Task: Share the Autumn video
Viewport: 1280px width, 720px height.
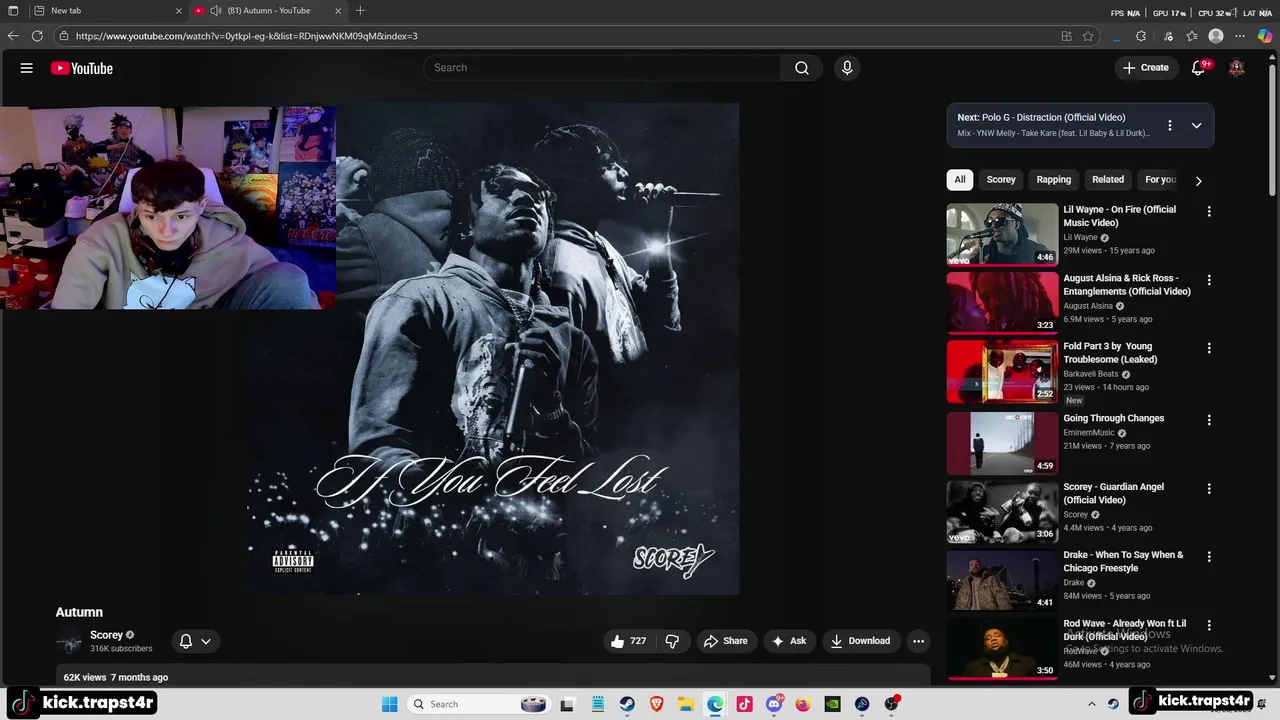Action: click(726, 641)
